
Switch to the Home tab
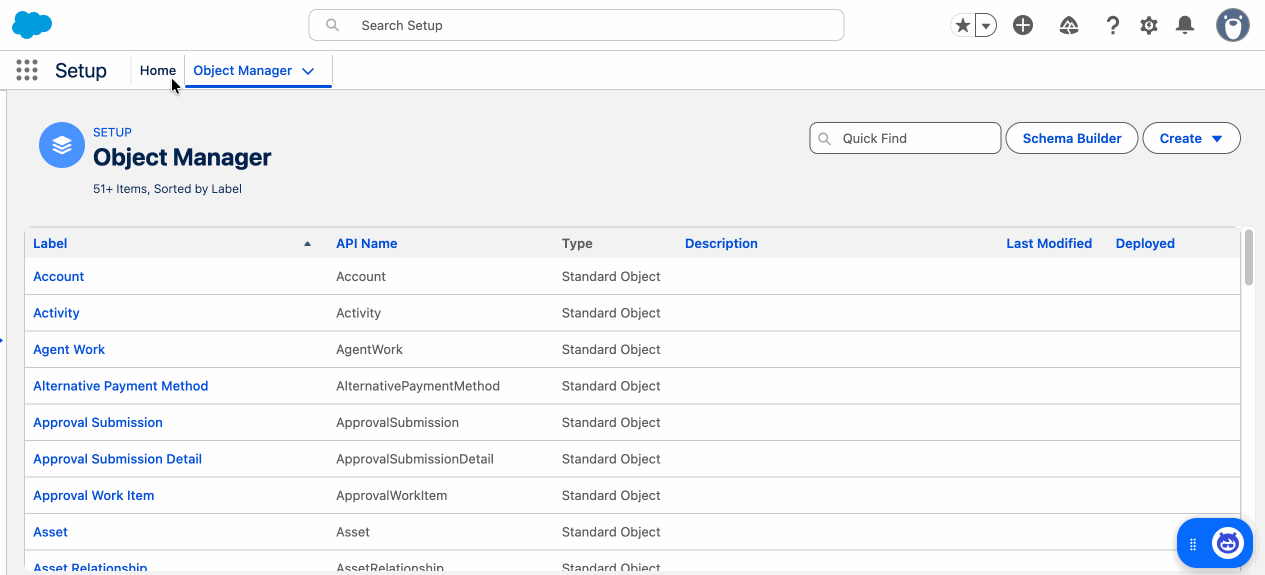157,70
